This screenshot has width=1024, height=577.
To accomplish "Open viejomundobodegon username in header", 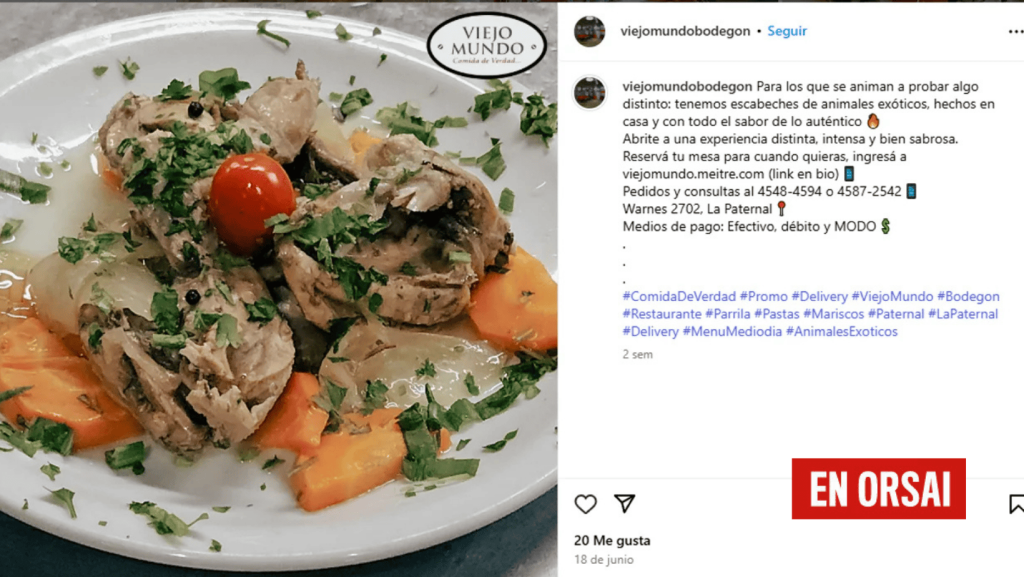I will tap(685, 31).
